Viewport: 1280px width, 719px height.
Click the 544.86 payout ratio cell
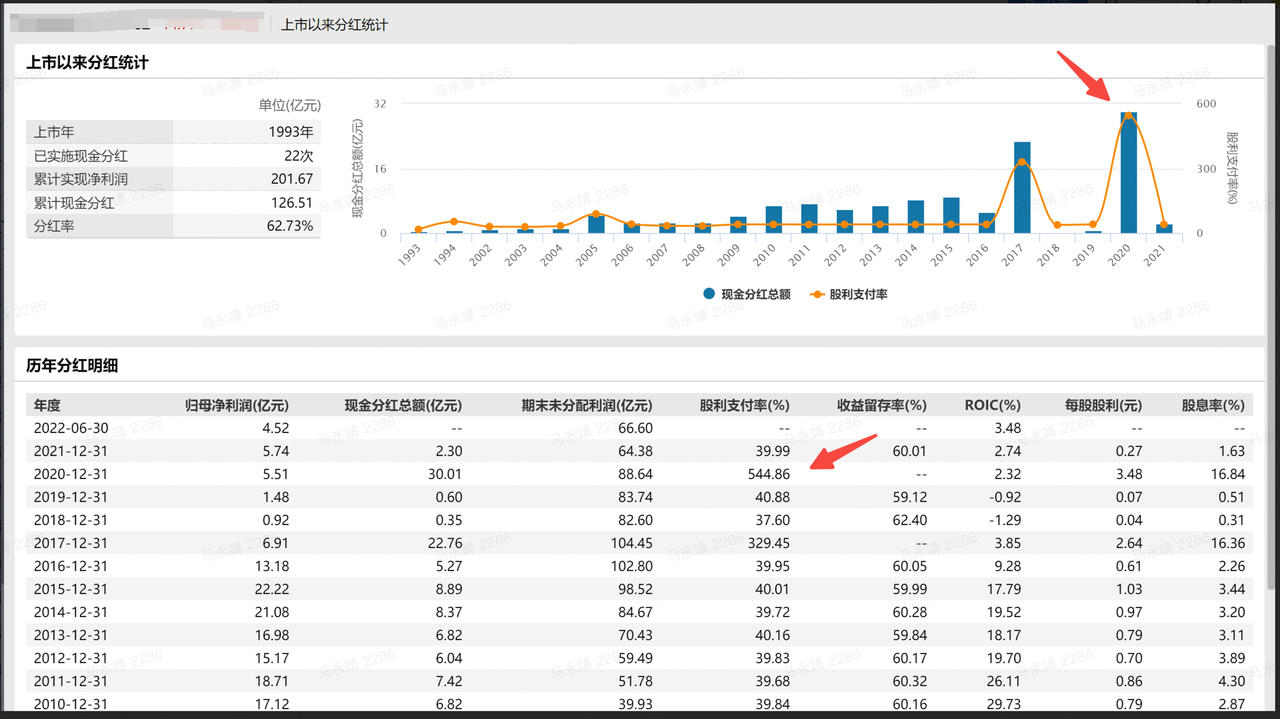click(765, 474)
